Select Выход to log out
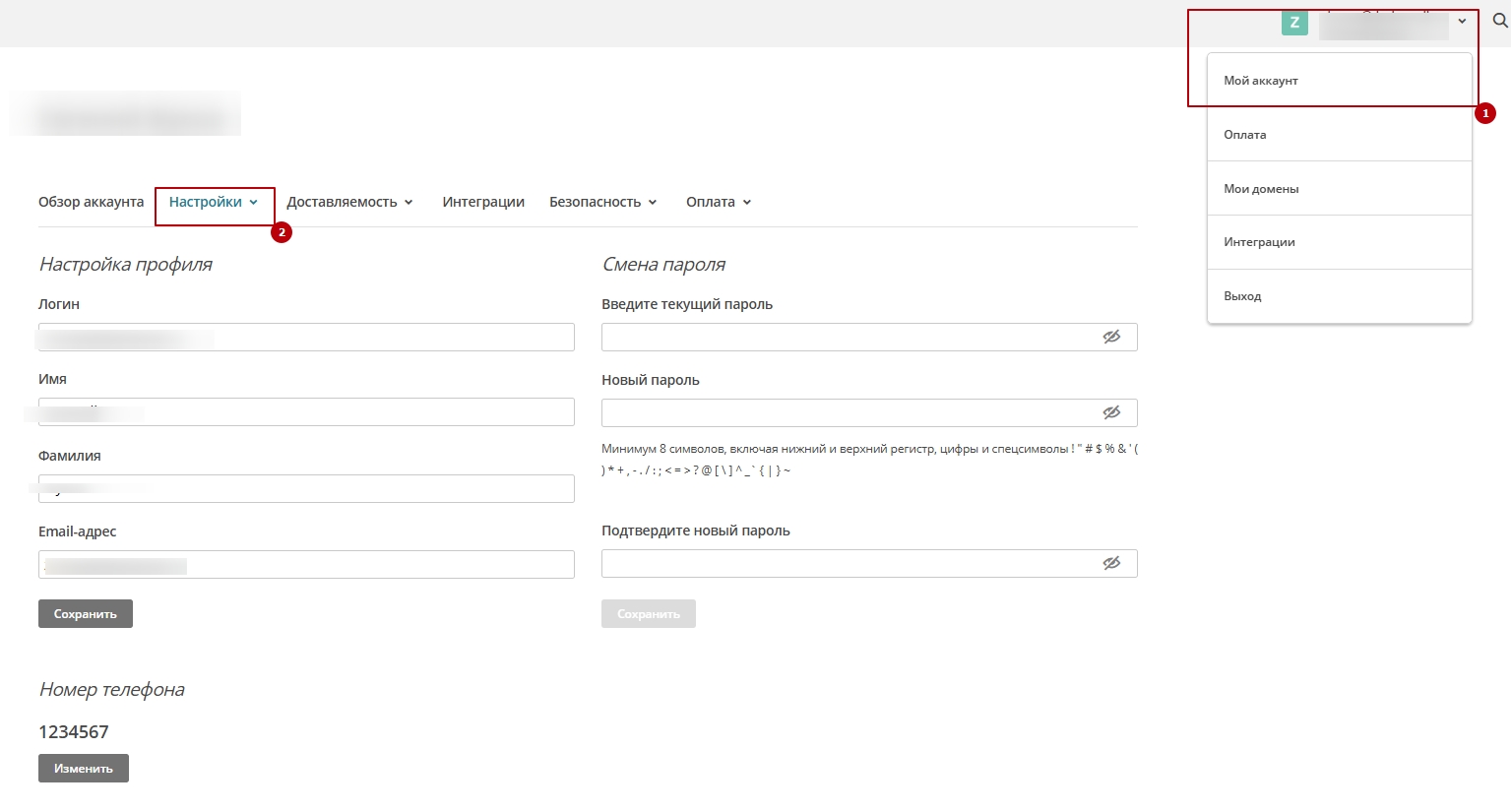Viewport: 1511px width, 812px height. point(1242,296)
